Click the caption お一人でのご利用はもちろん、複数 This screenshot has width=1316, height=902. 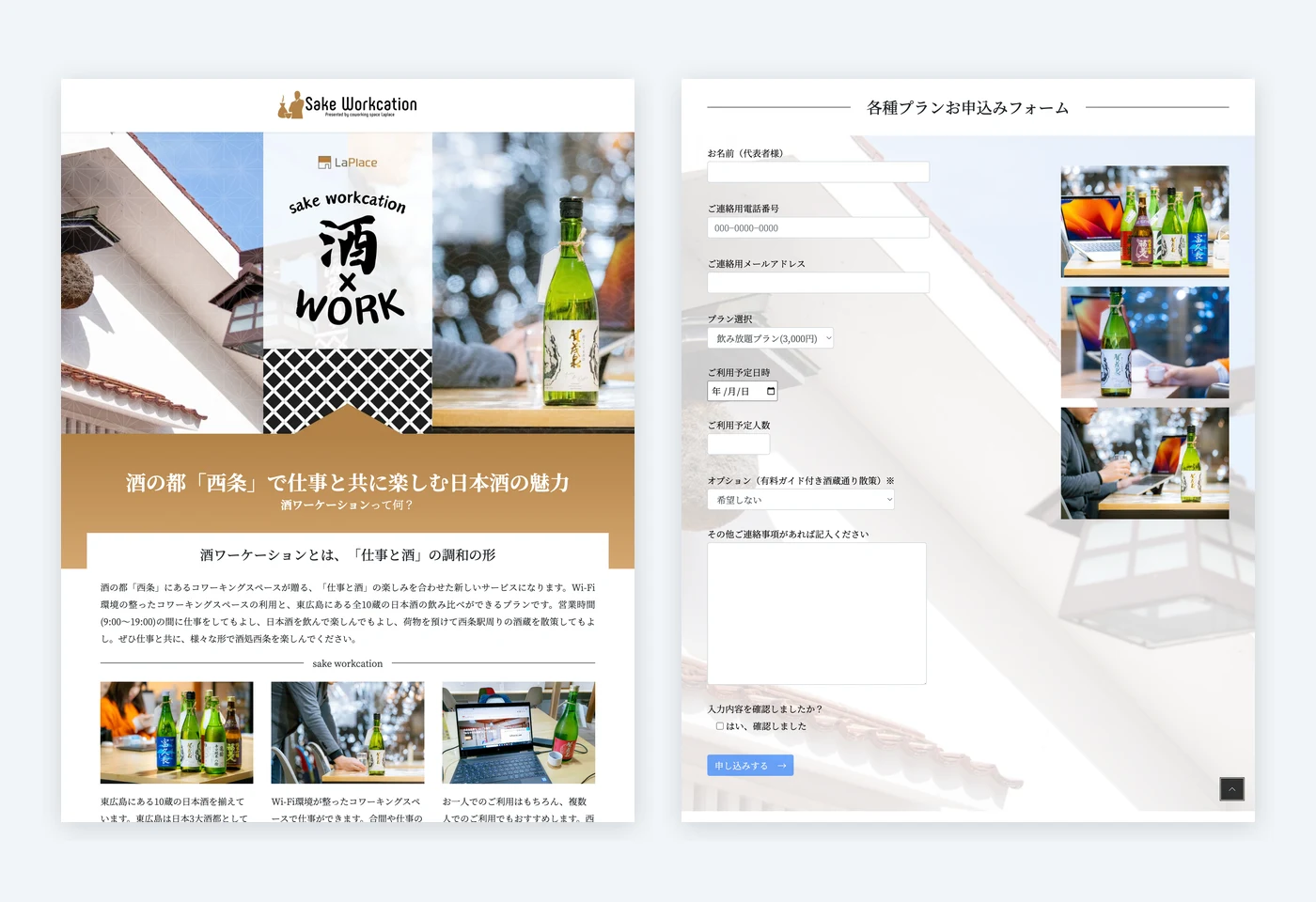point(515,801)
